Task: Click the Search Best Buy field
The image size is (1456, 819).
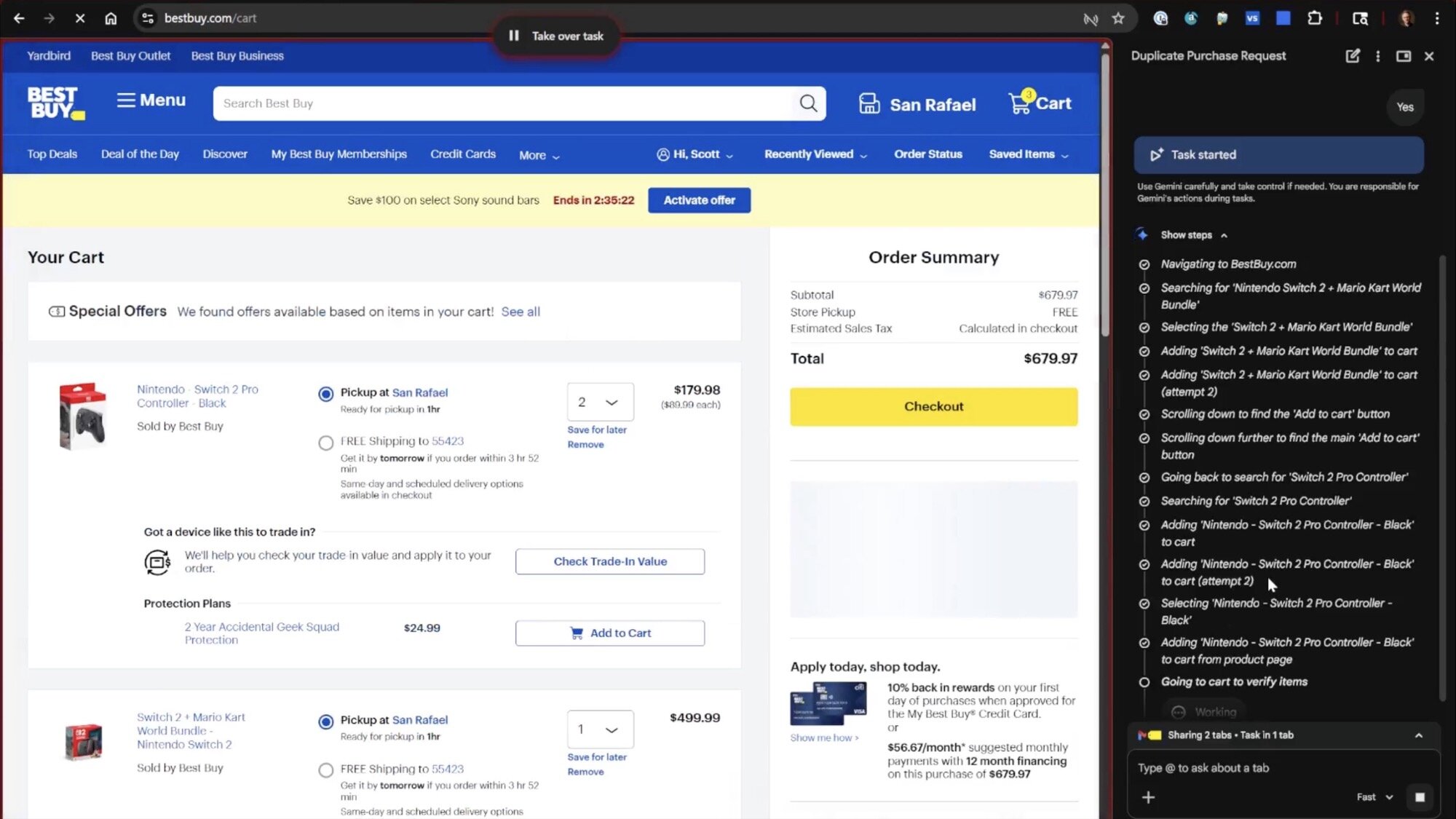Action: click(502, 103)
